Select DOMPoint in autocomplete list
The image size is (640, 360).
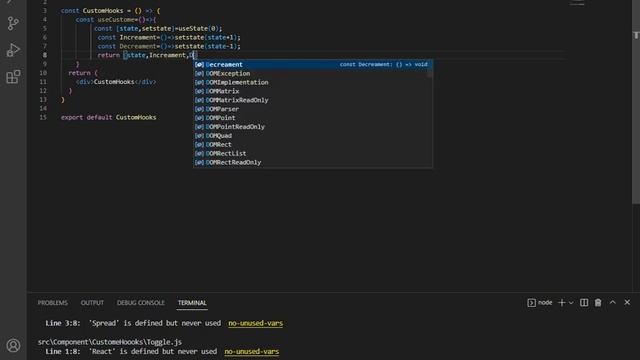[312, 118]
